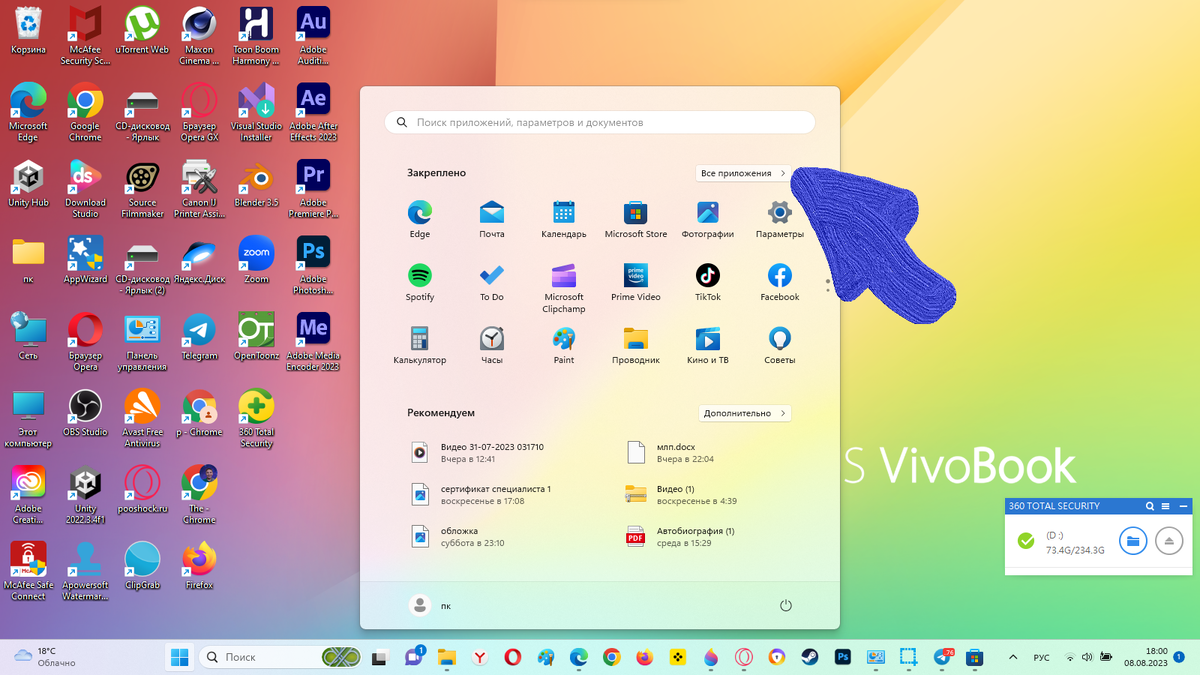Open recommended document млп.docx

670,453
